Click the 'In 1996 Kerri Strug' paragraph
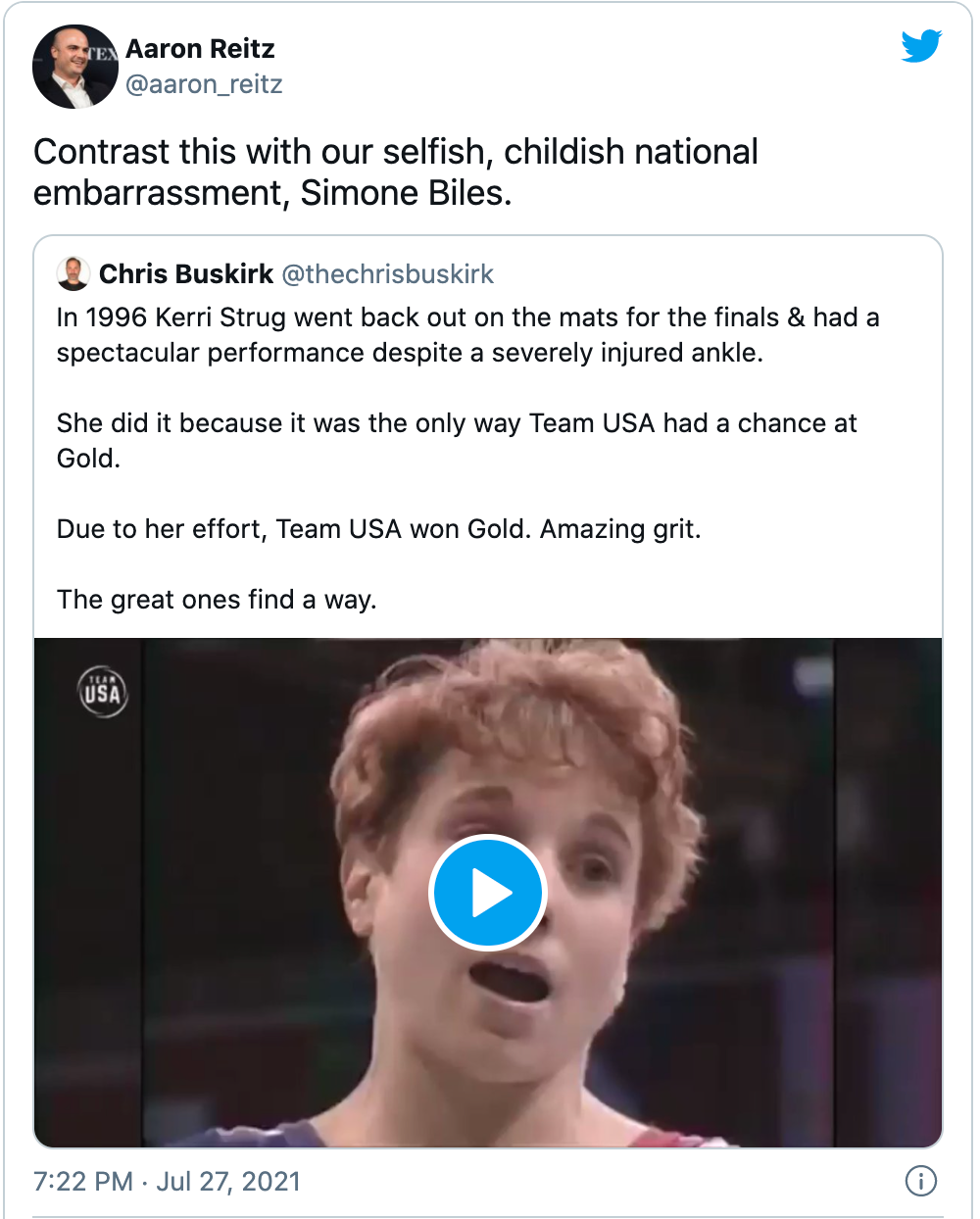The image size is (980, 1219). point(467,335)
